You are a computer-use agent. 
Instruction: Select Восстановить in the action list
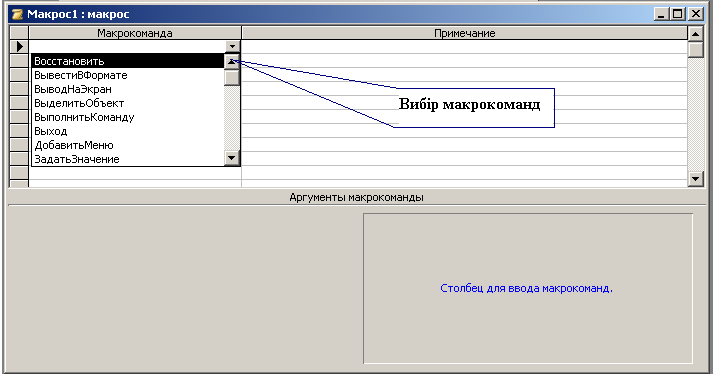[x=128, y=61]
